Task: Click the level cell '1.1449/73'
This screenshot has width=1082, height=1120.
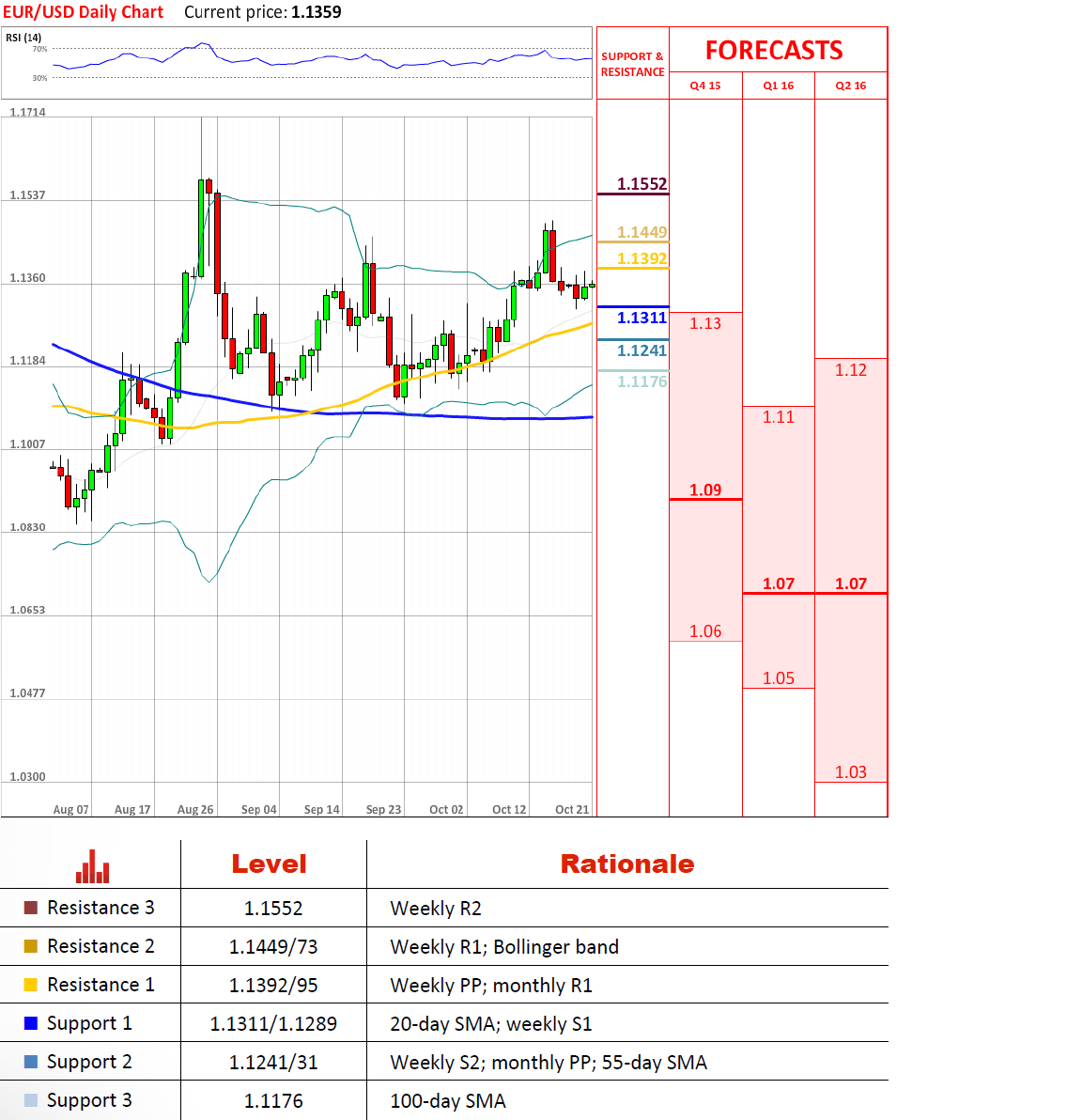Action: 272,947
